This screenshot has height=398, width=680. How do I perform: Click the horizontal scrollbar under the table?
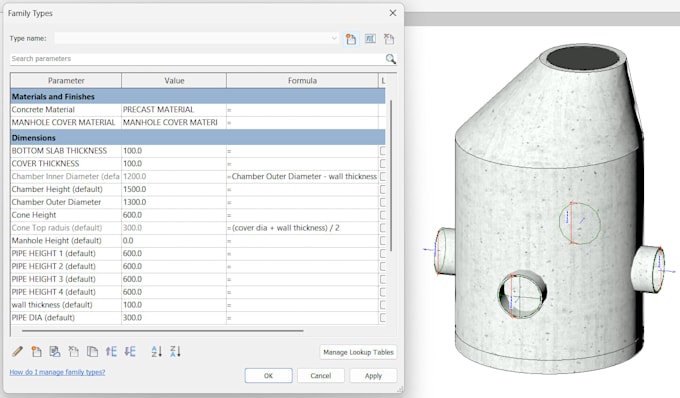coord(163,331)
